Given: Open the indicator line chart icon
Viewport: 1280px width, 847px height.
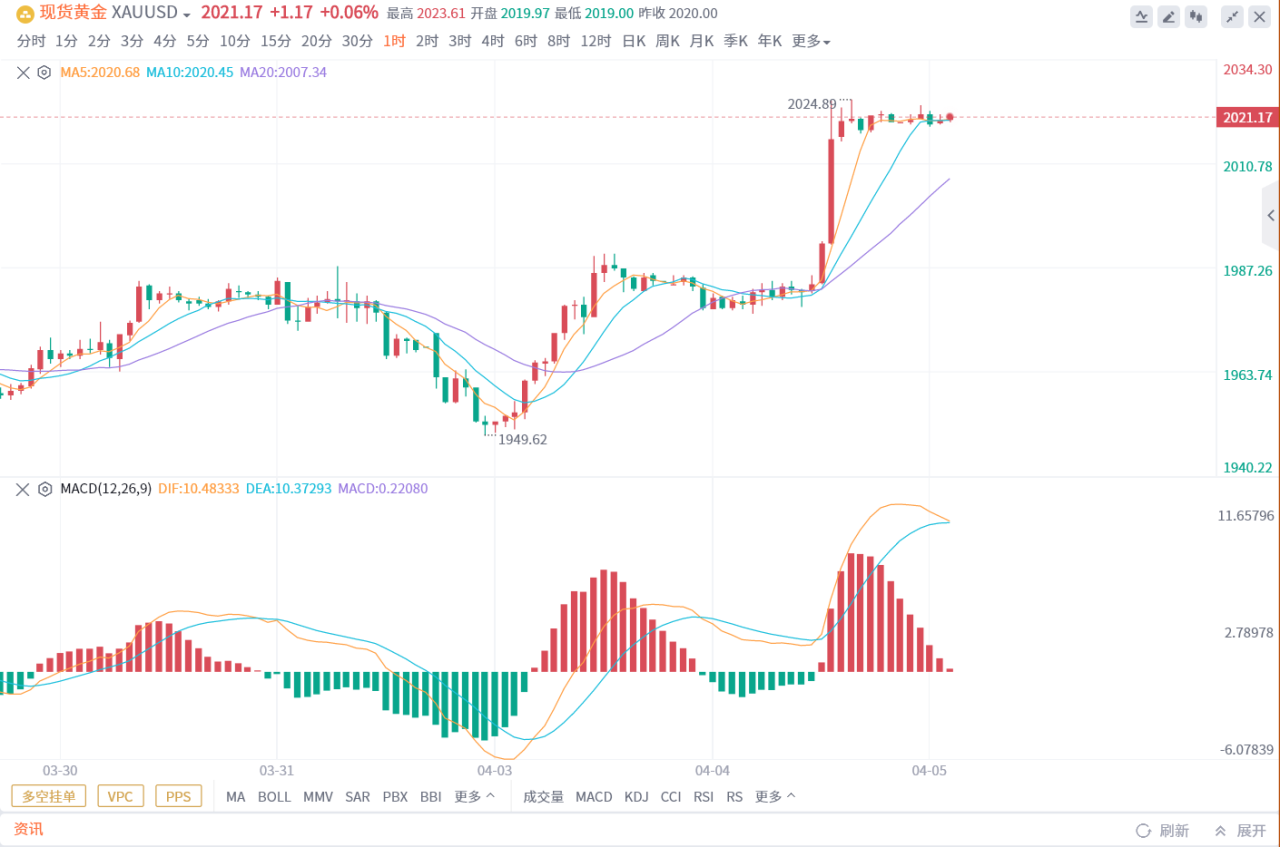Looking at the screenshot, I should [1141, 16].
